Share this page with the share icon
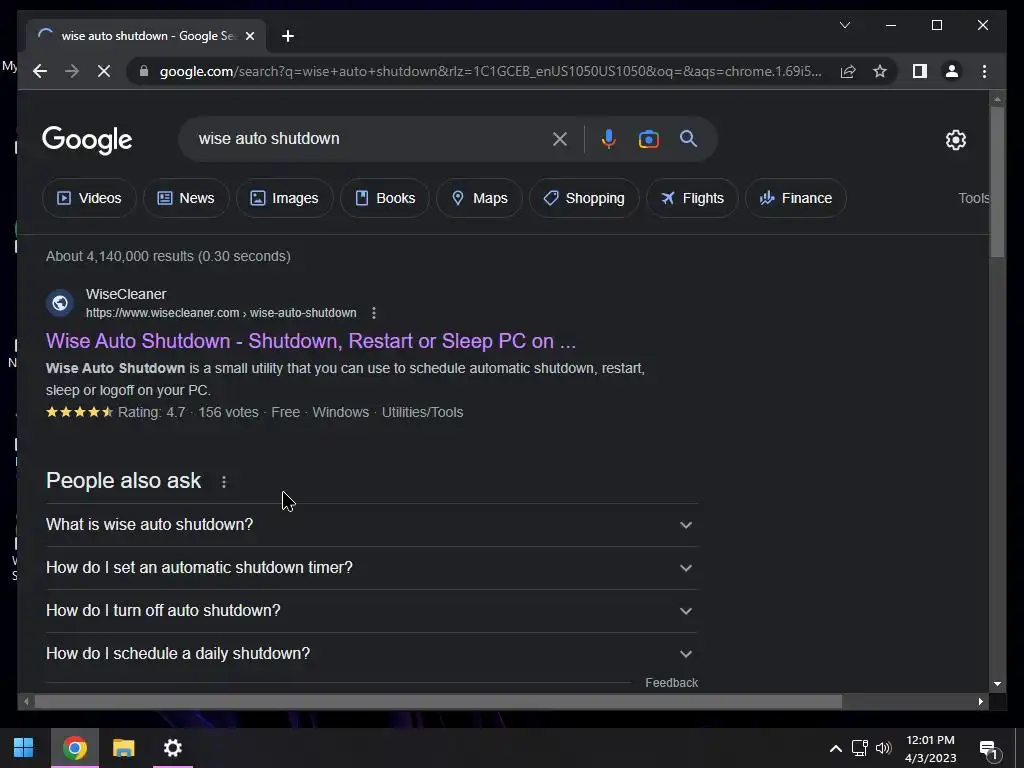 [848, 71]
